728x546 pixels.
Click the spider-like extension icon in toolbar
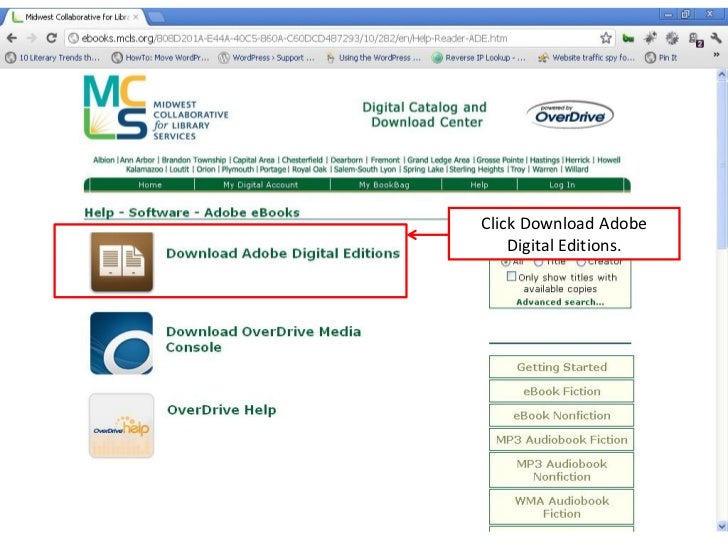[650, 38]
